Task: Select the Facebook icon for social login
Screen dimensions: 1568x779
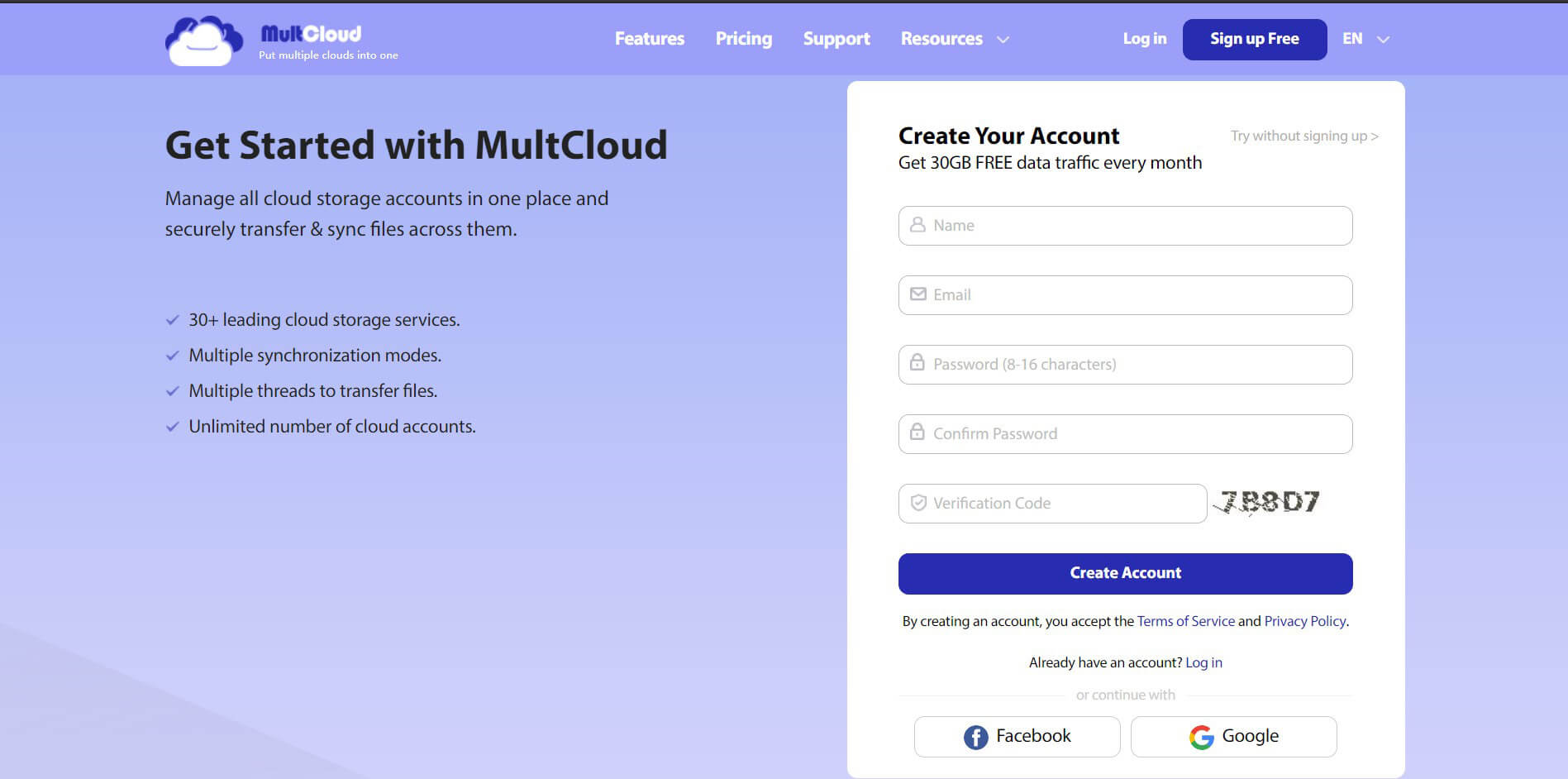Action: click(975, 736)
